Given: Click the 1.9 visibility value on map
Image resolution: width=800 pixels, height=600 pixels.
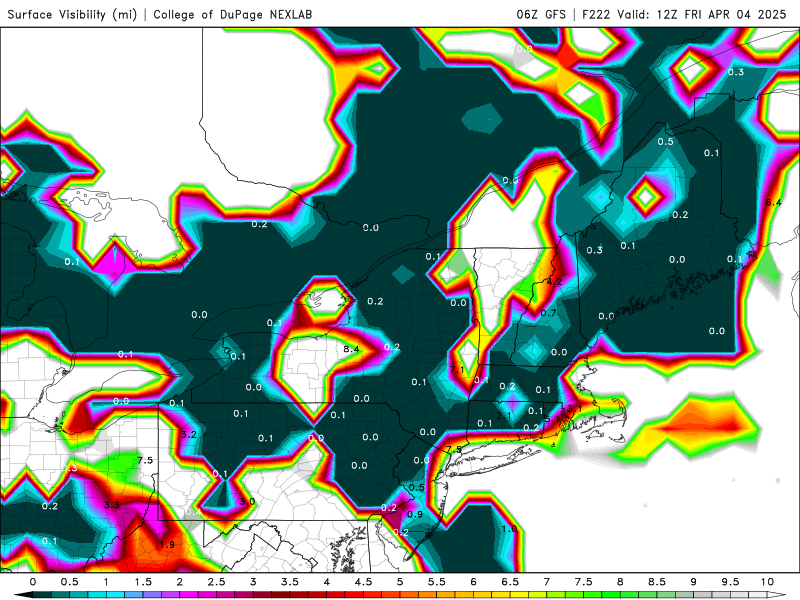Looking at the screenshot, I should [x=167, y=545].
